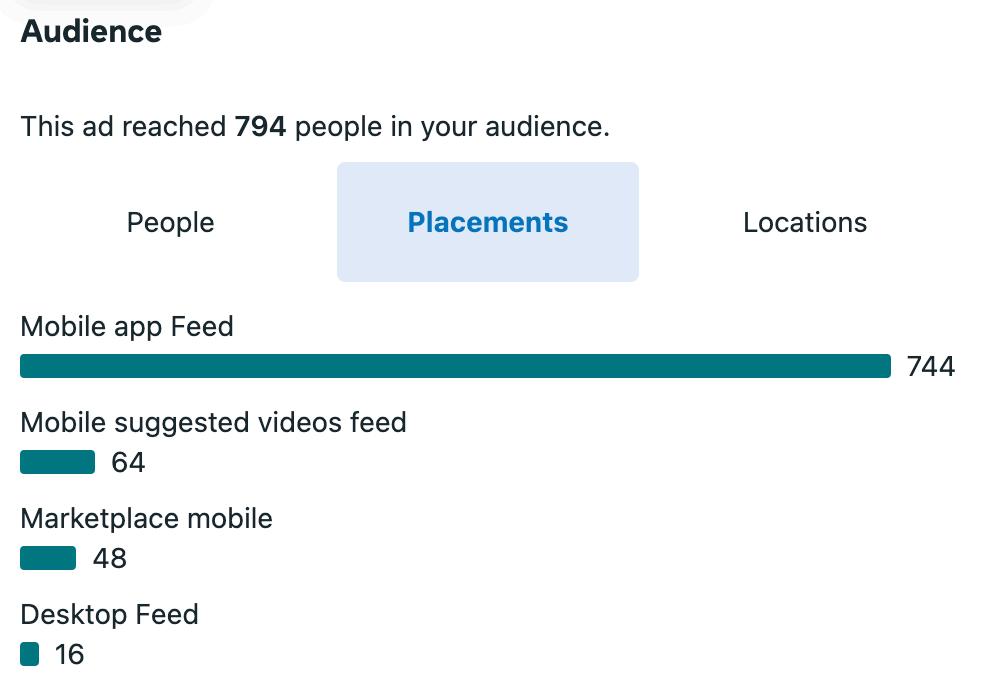Select the Placements tab
Screen dimensions: 982x676
pos(488,222)
